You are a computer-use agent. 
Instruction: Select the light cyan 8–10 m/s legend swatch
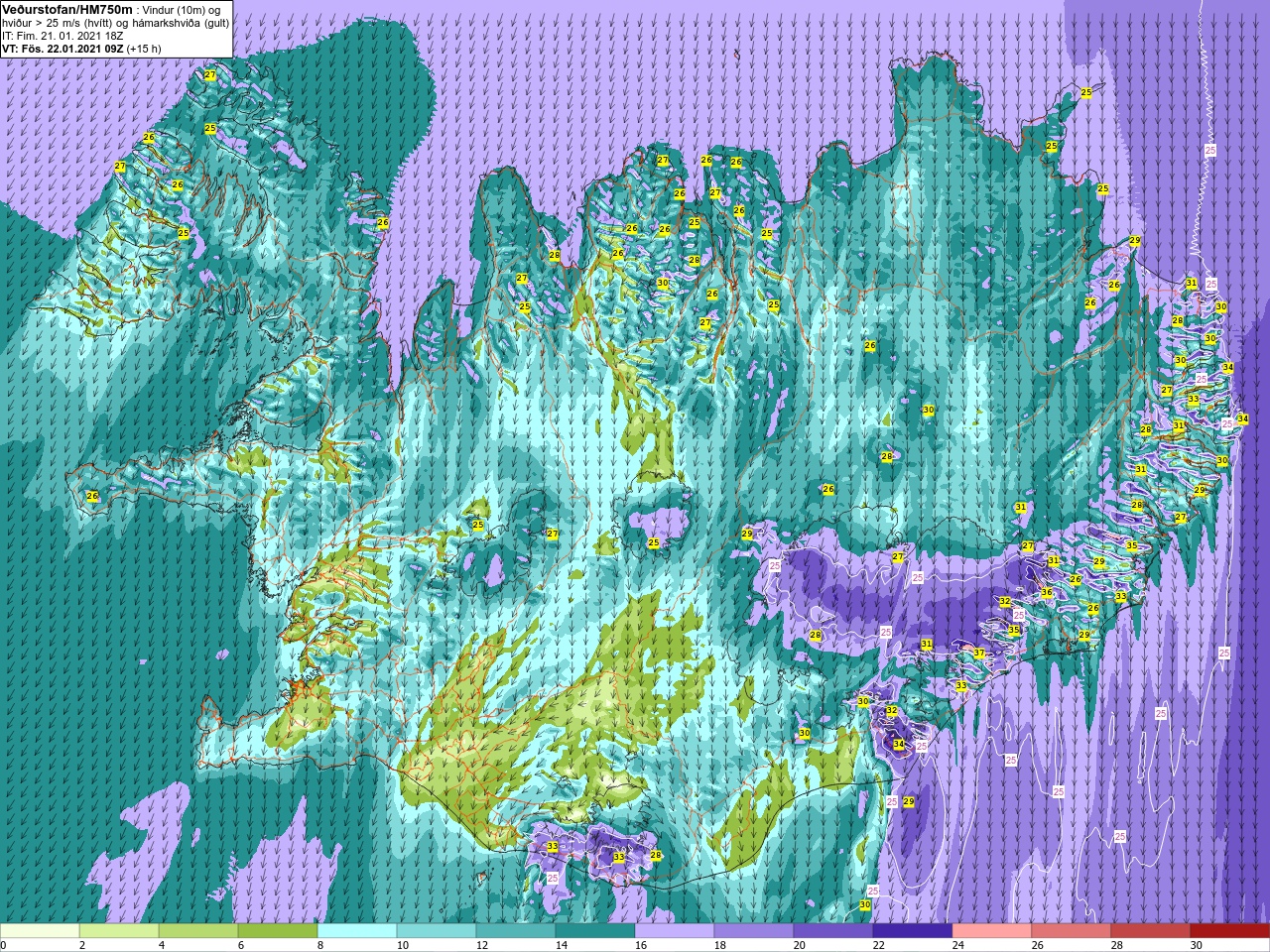point(357,931)
